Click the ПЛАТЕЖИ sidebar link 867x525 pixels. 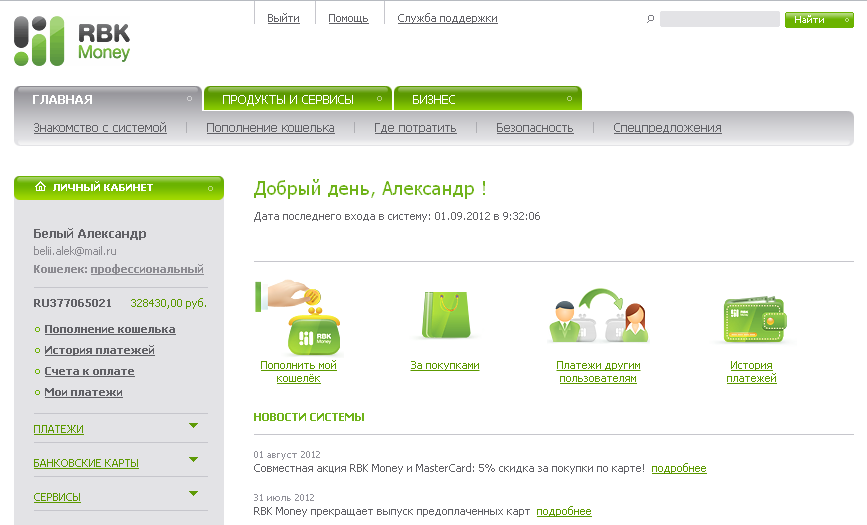pyautogui.click(x=59, y=429)
